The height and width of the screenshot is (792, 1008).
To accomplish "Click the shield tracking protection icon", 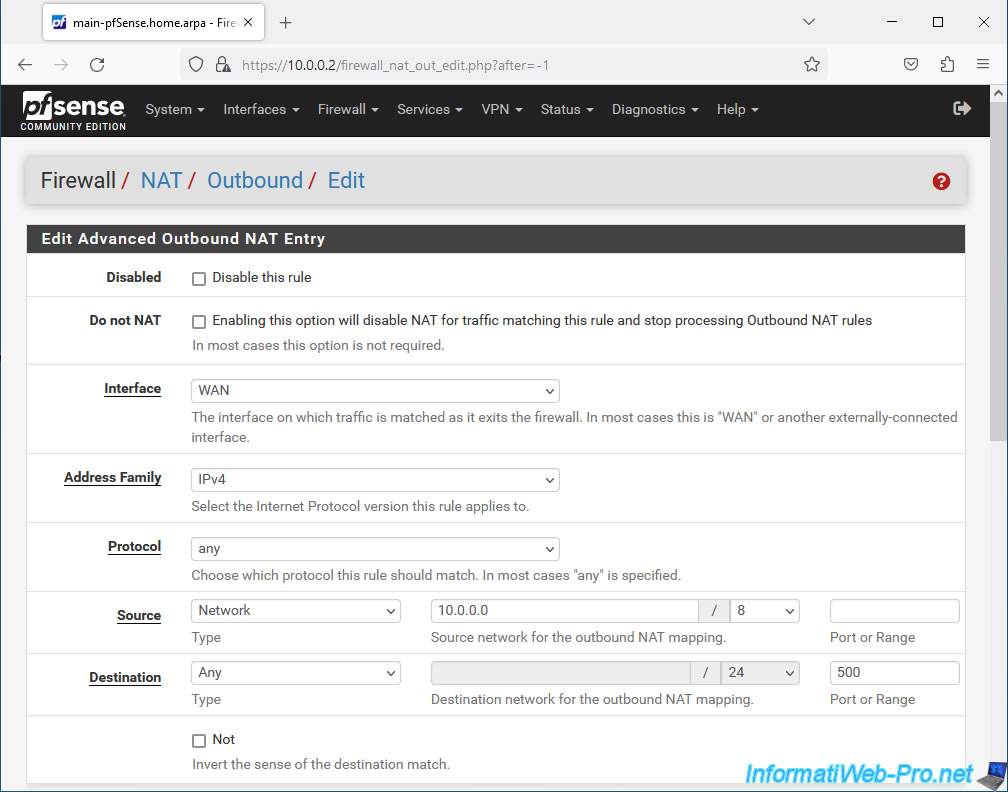I will (196, 64).
